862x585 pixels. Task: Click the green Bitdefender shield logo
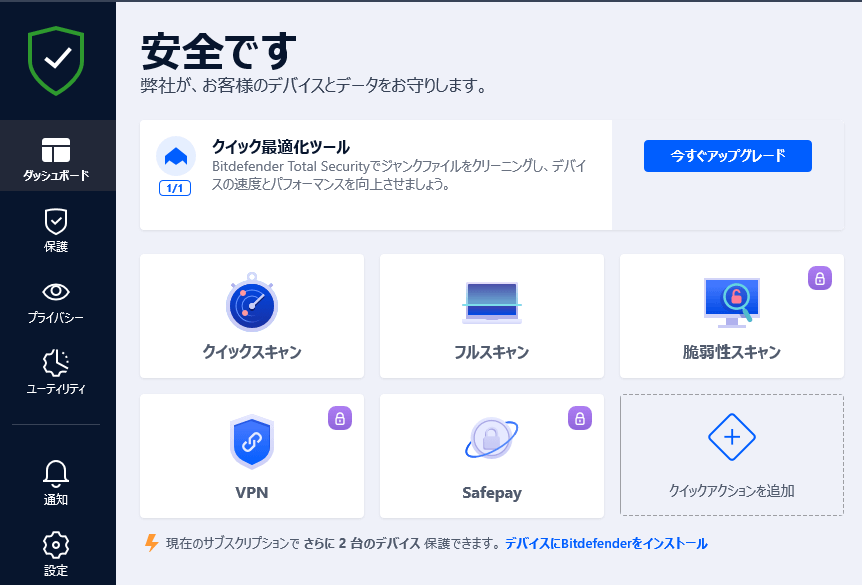click(55, 60)
